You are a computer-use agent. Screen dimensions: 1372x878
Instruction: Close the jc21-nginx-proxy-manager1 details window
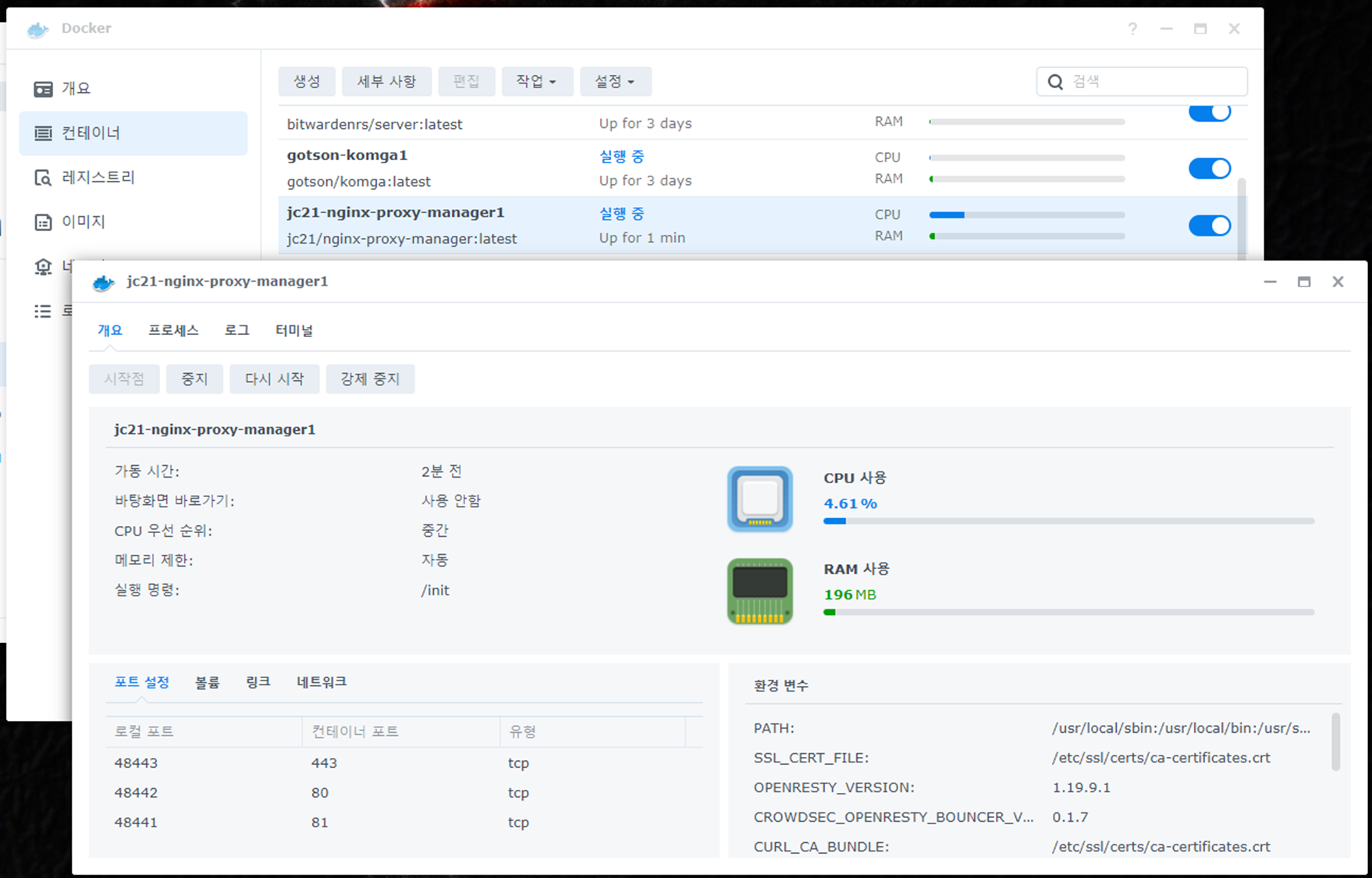pos(1338,282)
